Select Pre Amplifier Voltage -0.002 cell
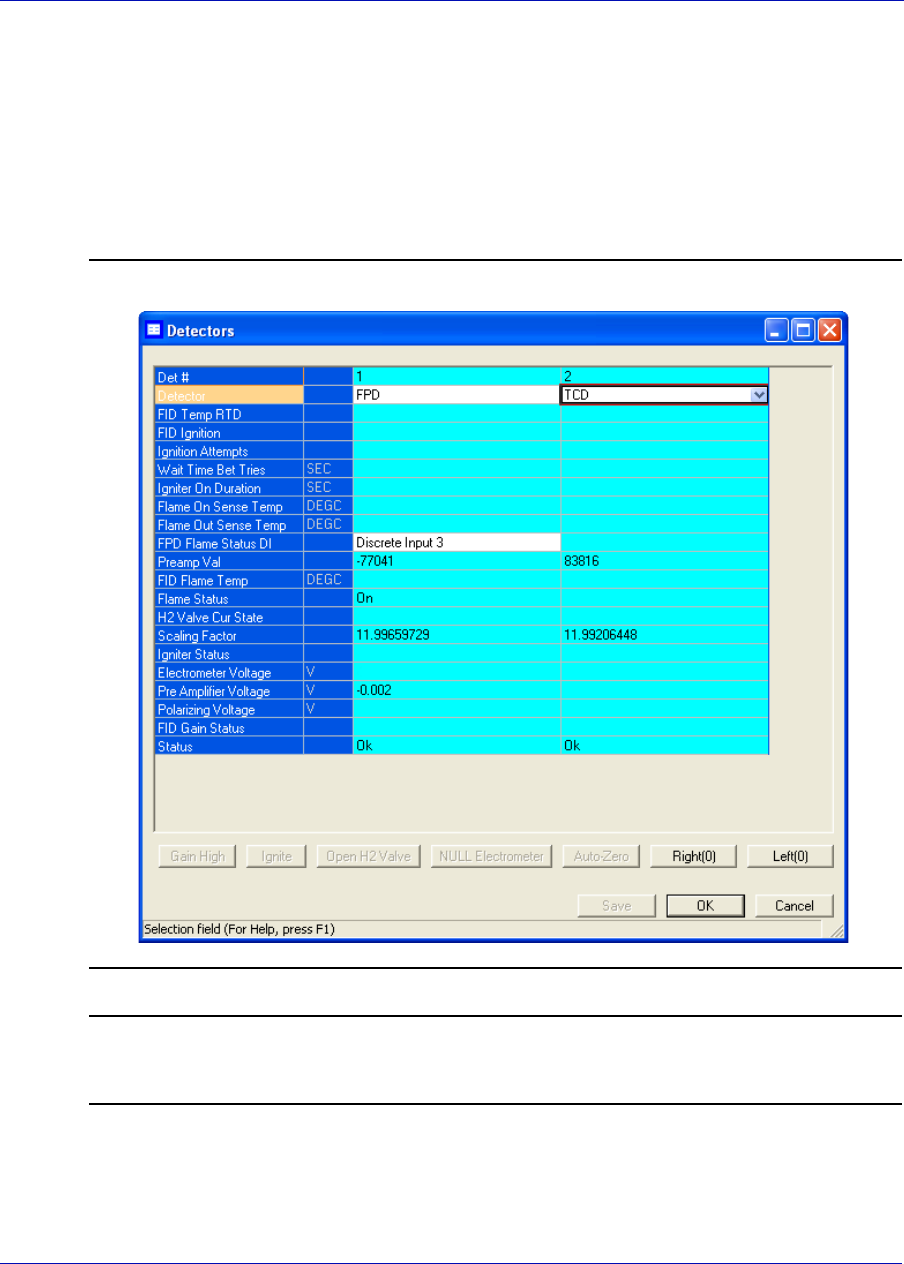The width and height of the screenshot is (904, 1264). pyautogui.click(x=456, y=690)
